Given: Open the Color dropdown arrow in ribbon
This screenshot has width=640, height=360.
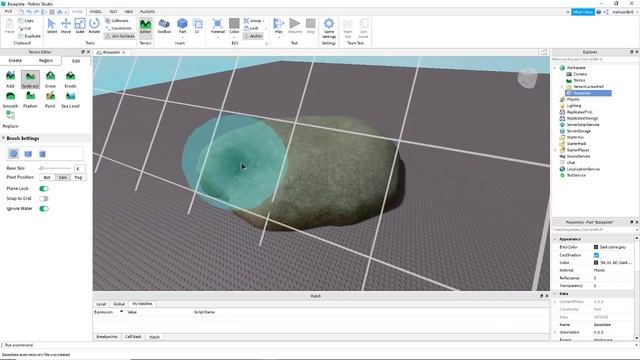Looking at the screenshot, I should pos(234,38).
